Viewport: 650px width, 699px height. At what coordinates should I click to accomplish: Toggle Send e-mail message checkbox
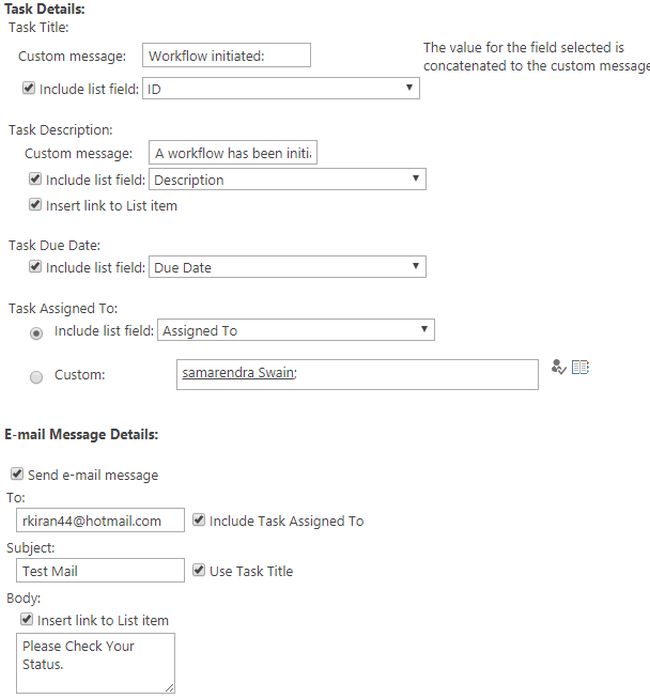tap(17, 474)
